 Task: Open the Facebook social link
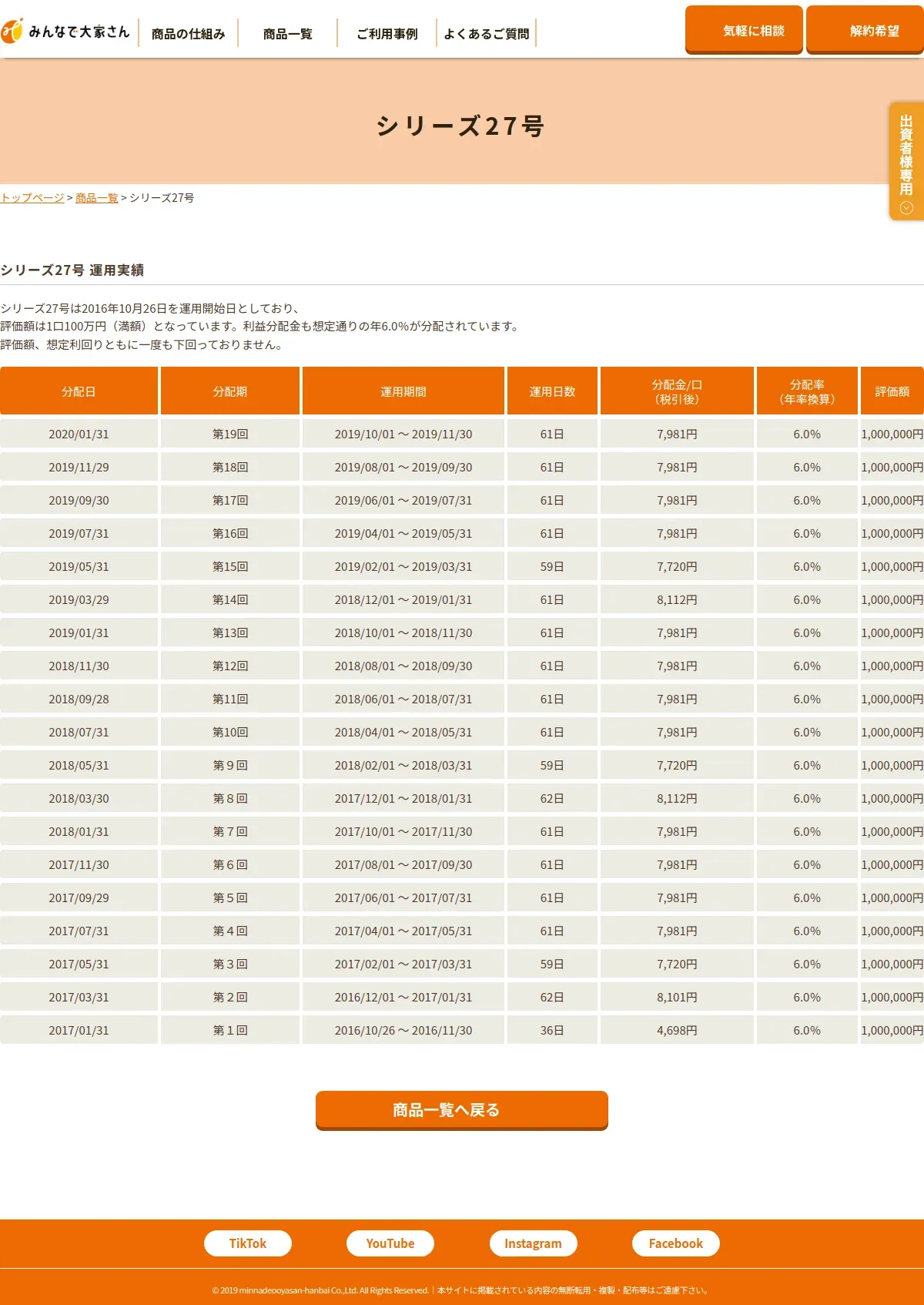coord(675,1243)
